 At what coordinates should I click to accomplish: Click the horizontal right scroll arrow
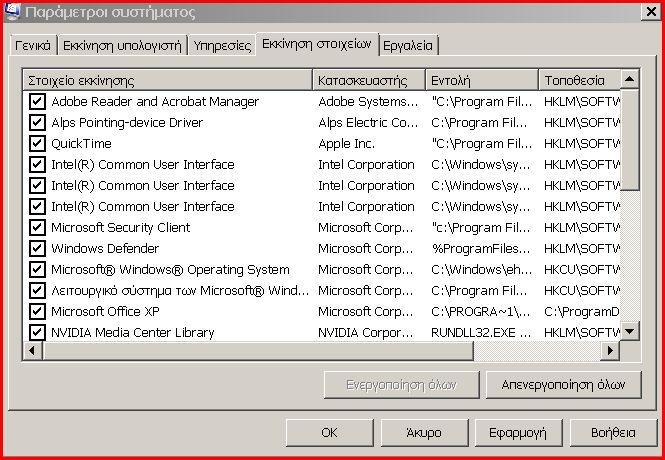[x=610, y=351]
